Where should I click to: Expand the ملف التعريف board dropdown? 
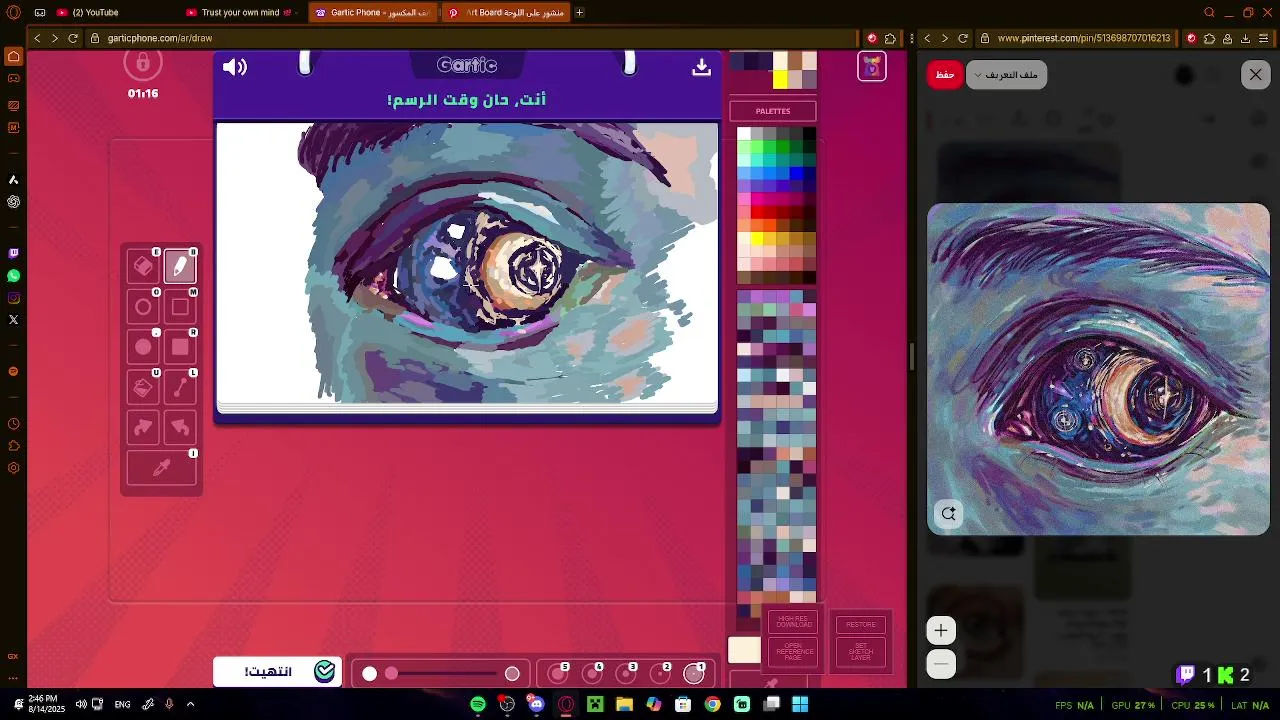1007,75
